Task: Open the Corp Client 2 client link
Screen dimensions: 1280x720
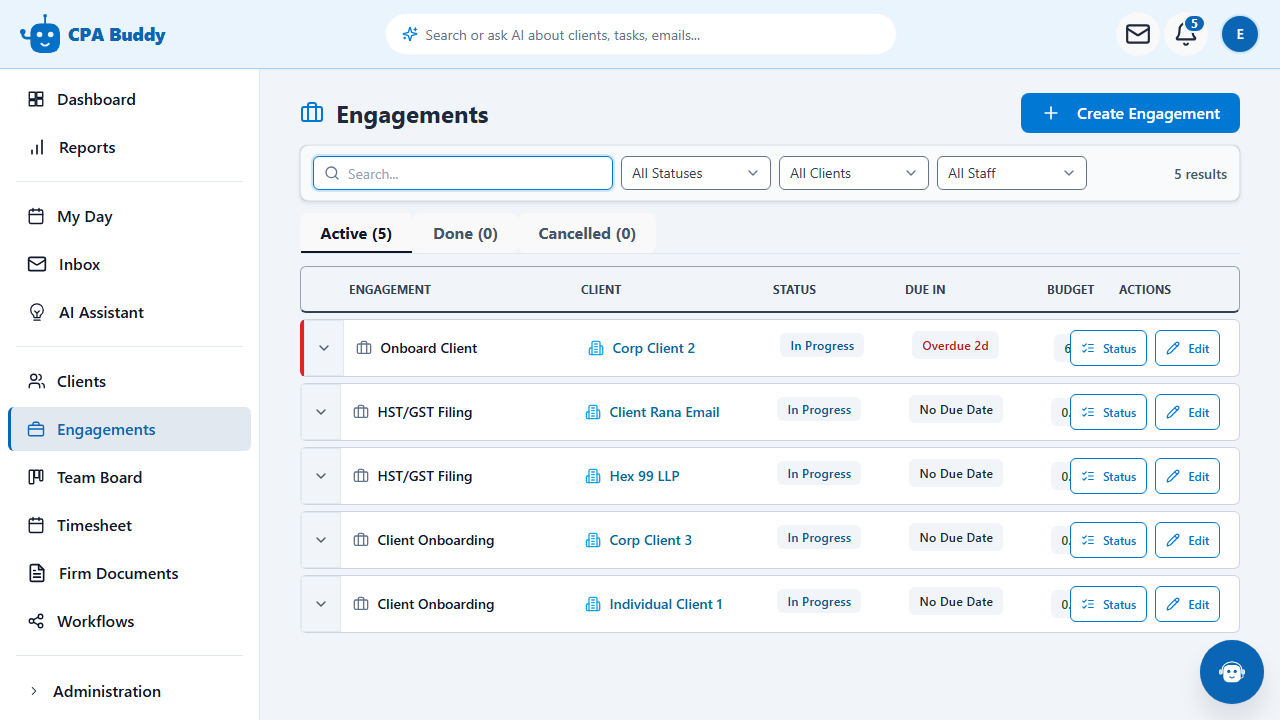Action: click(654, 348)
